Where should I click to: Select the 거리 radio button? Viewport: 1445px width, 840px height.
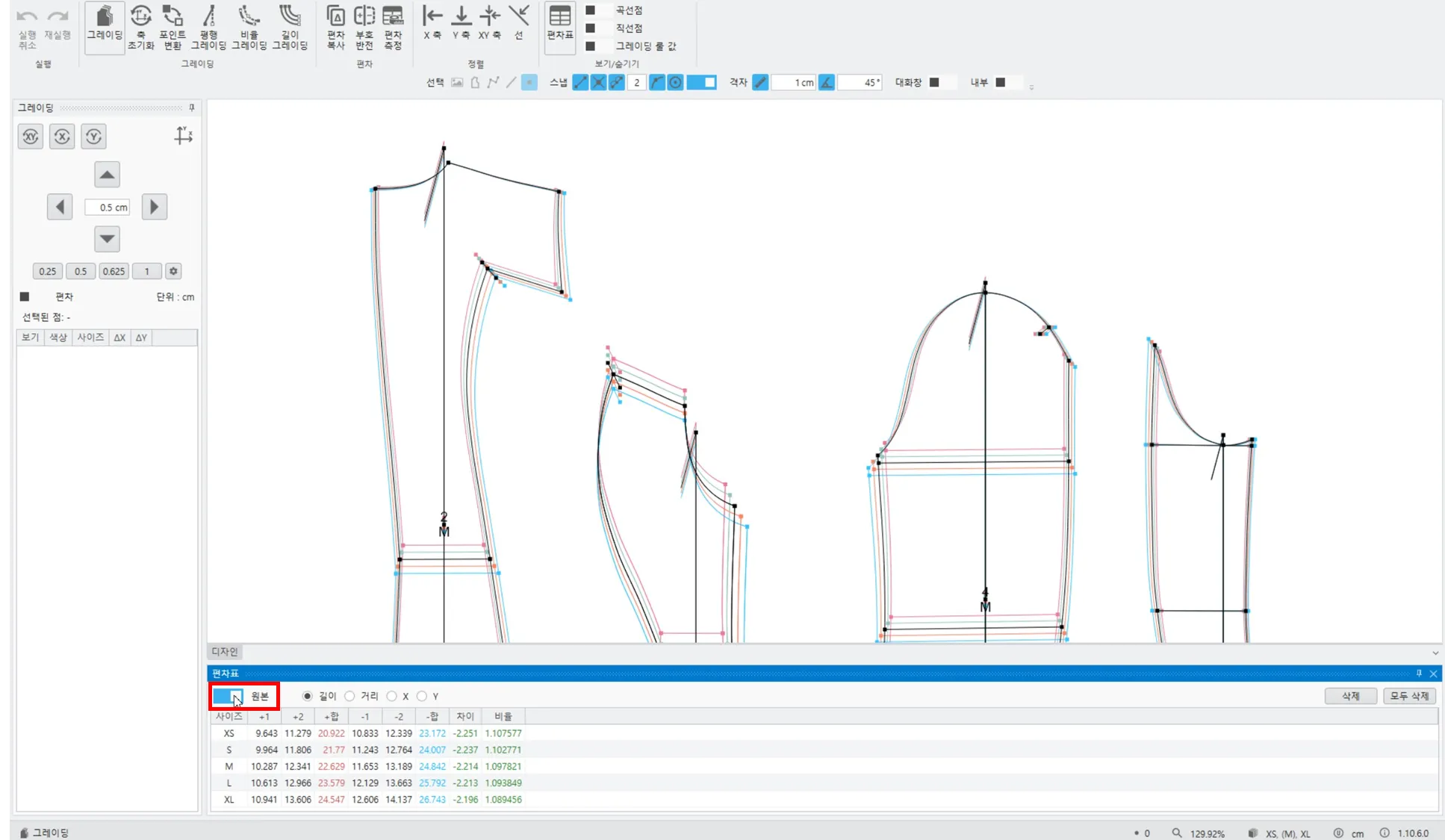(x=350, y=696)
